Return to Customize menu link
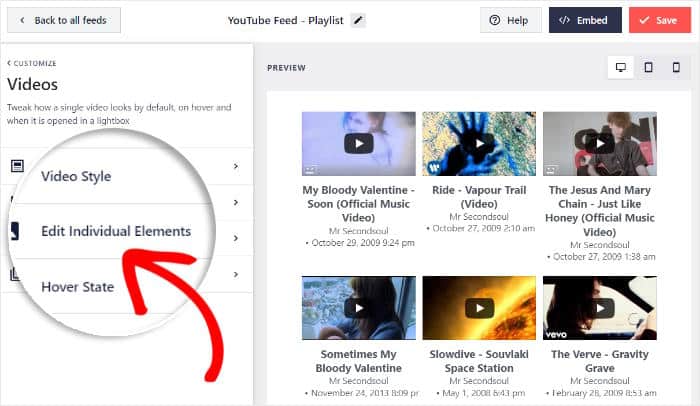 (x=31, y=63)
